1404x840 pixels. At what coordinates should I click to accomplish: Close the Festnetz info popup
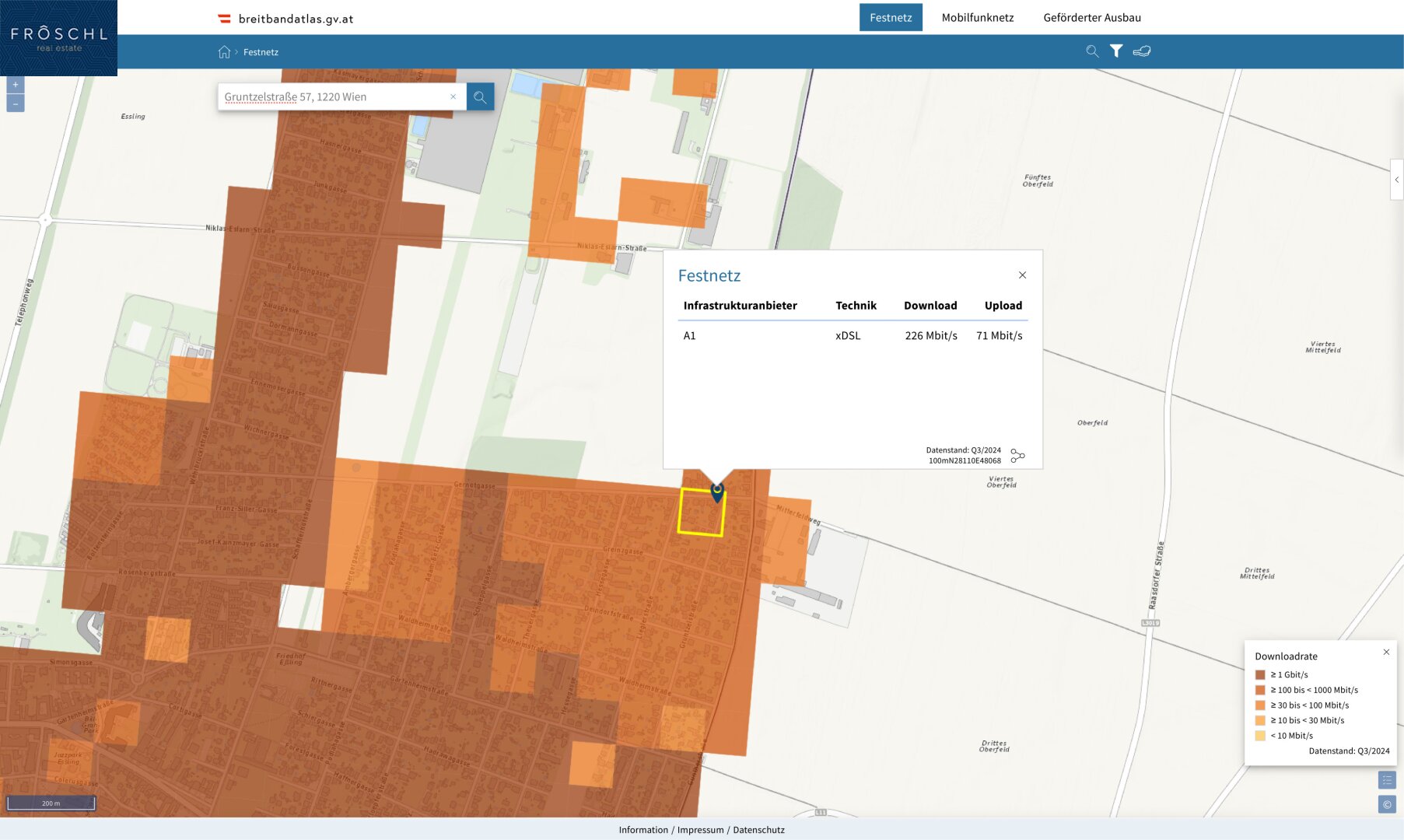[1022, 275]
